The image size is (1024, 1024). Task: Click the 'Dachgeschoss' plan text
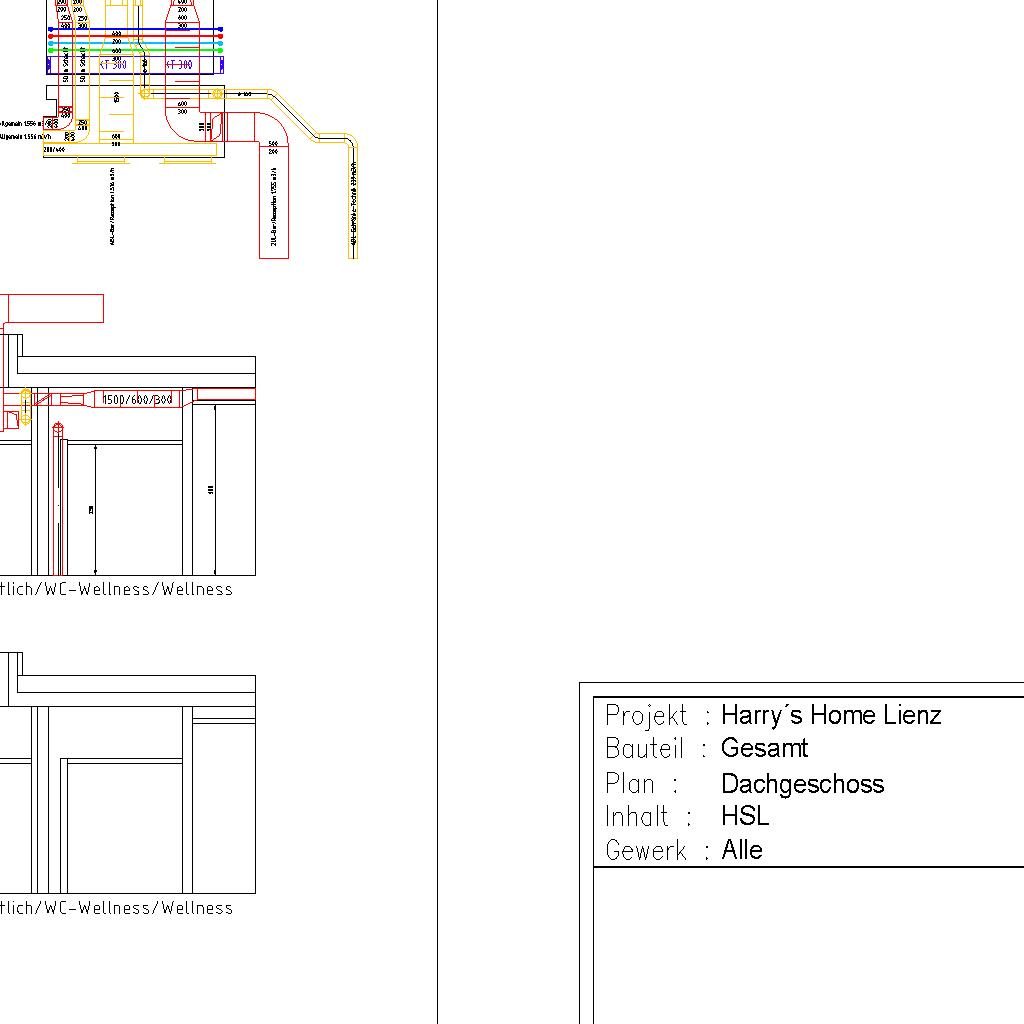coord(802,783)
